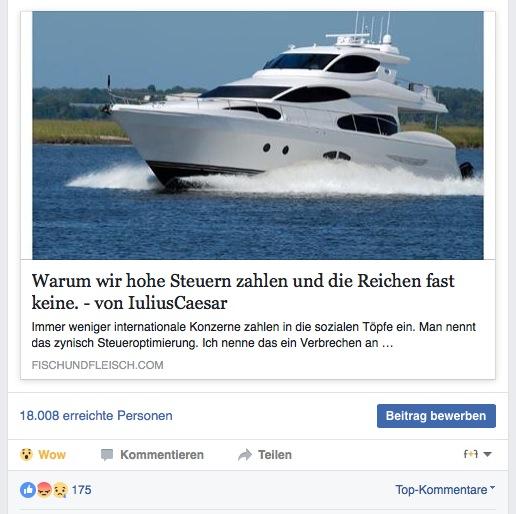Screen dimensions: 516x514
Task: Click the 175 reactions count
Action: coord(82,490)
